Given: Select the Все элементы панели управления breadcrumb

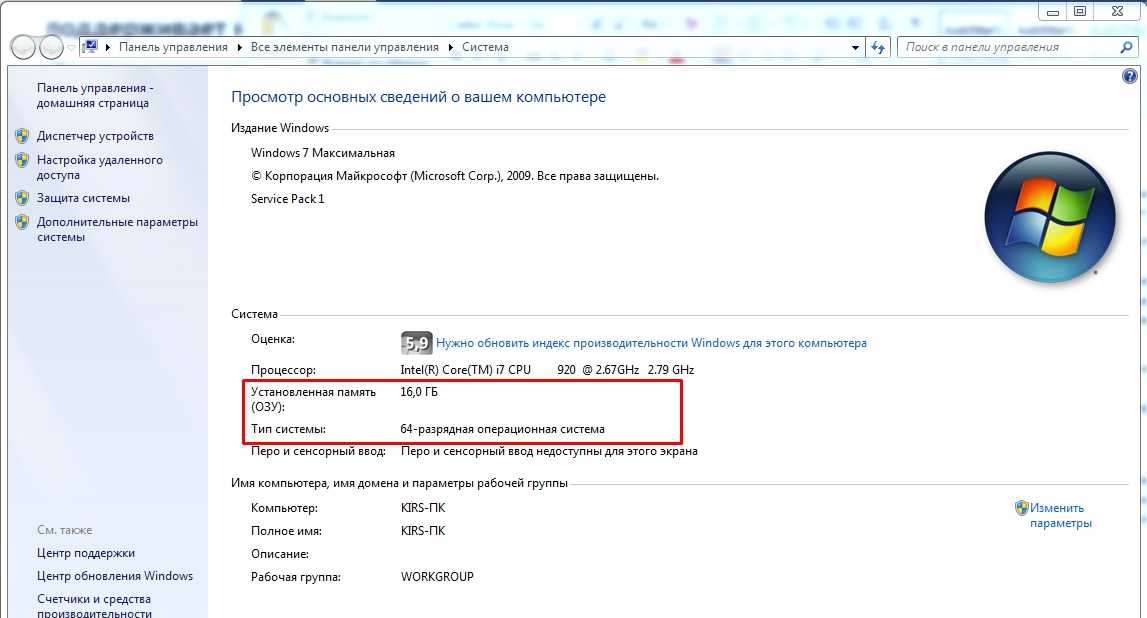Looking at the screenshot, I should point(344,47).
